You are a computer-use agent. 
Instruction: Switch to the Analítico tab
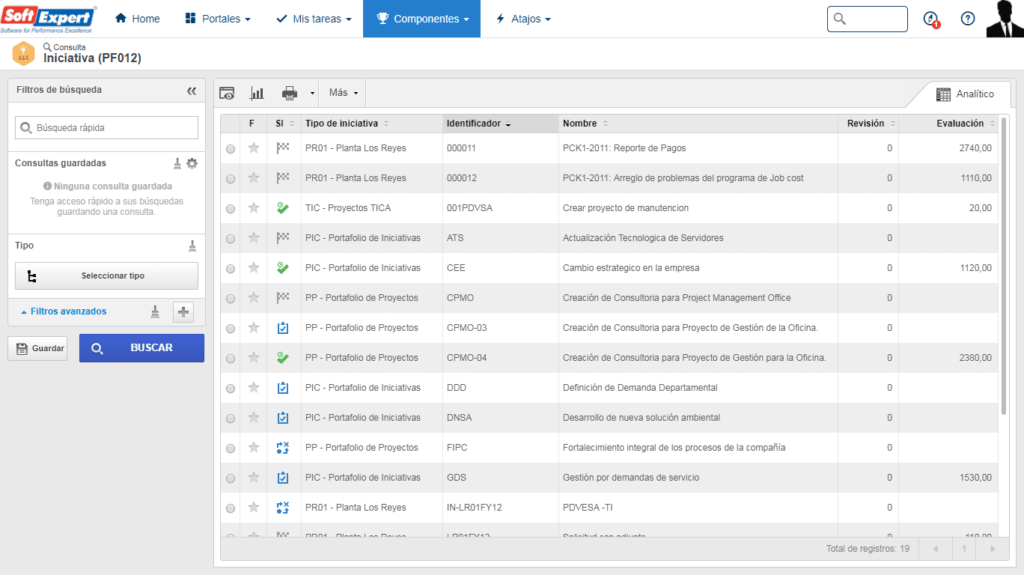click(965, 94)
